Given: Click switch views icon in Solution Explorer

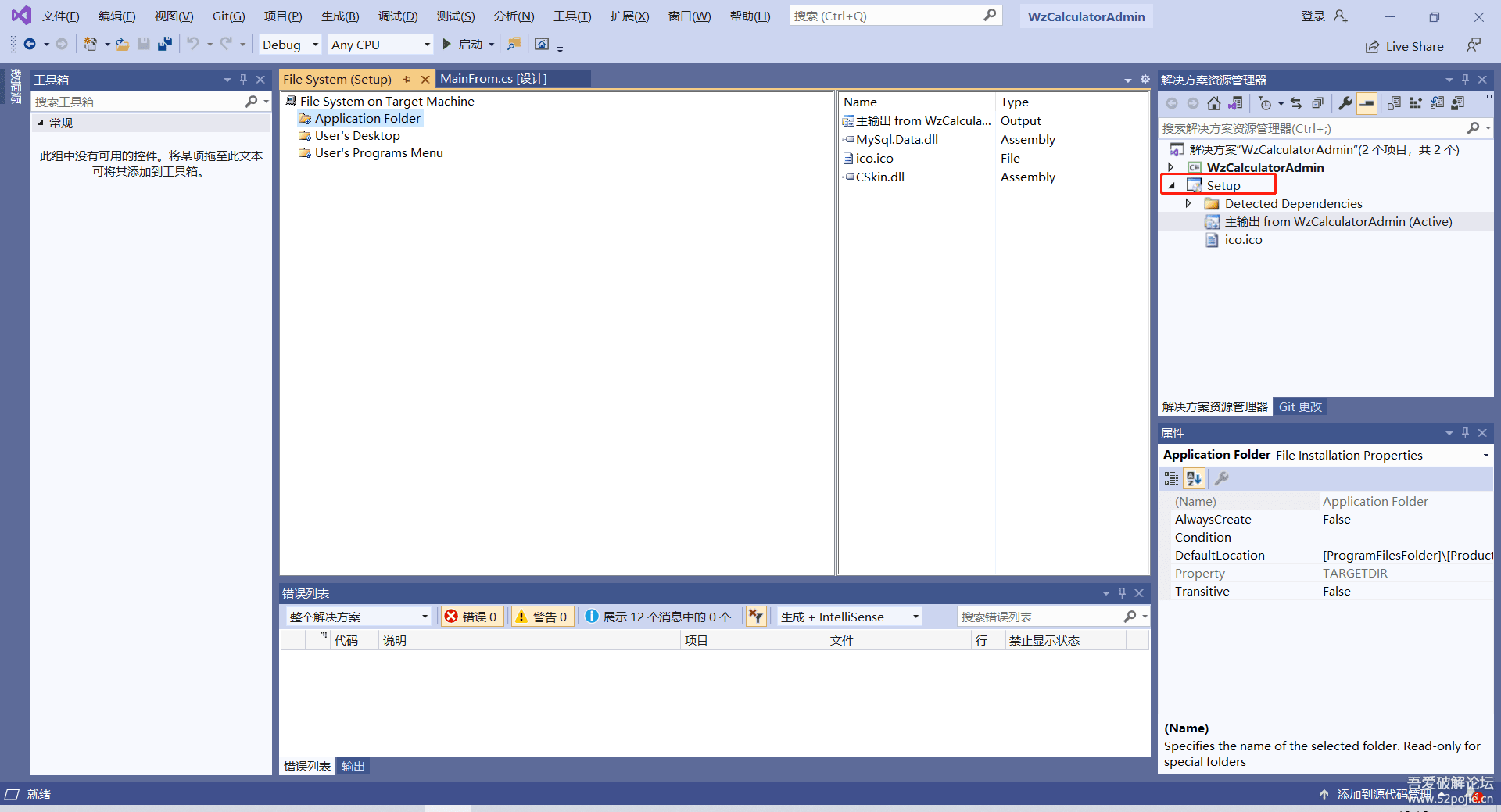Looking at the screenshot, I should [x=1235, y=103].
